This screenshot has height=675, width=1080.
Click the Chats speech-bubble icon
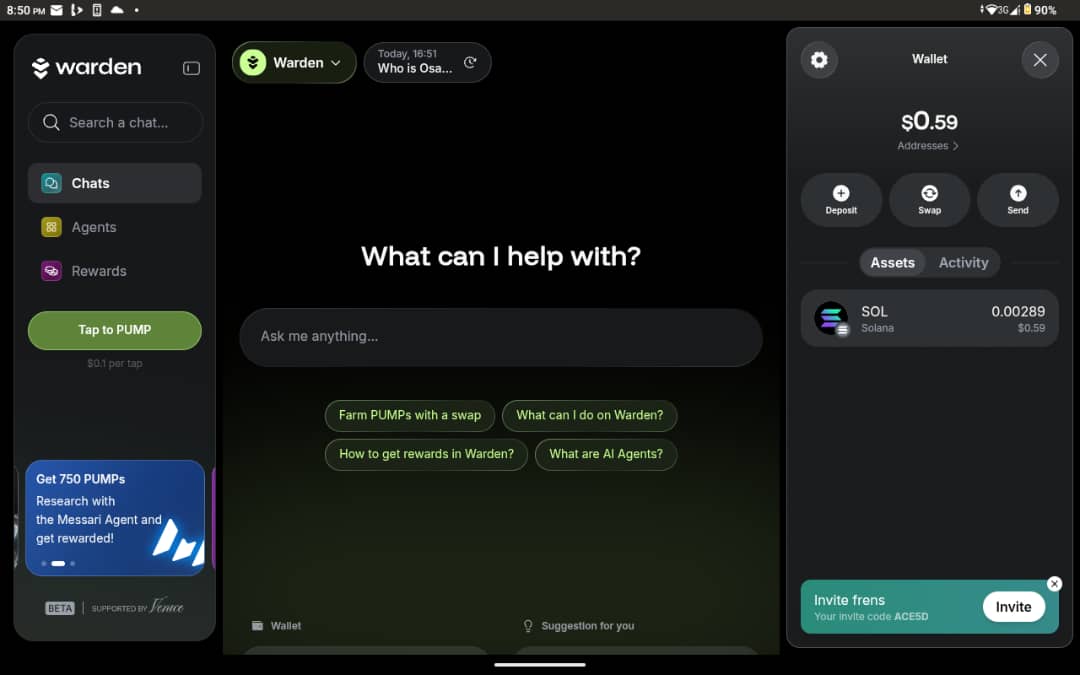tap(52, 183)
